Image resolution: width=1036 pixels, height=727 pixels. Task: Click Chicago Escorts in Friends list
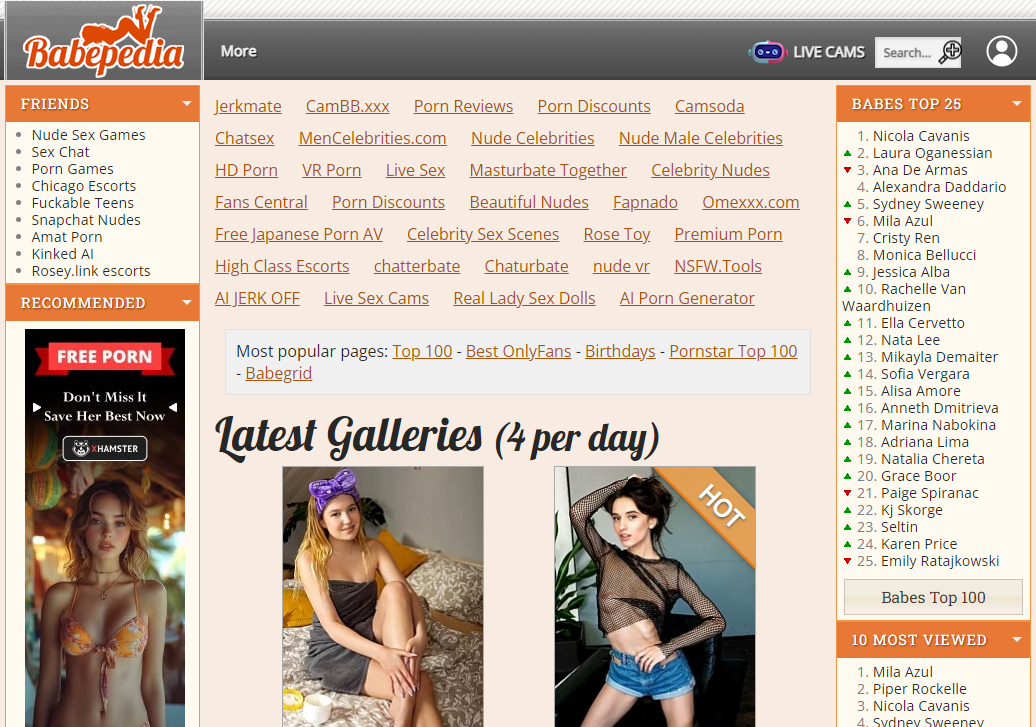(83, 186)
